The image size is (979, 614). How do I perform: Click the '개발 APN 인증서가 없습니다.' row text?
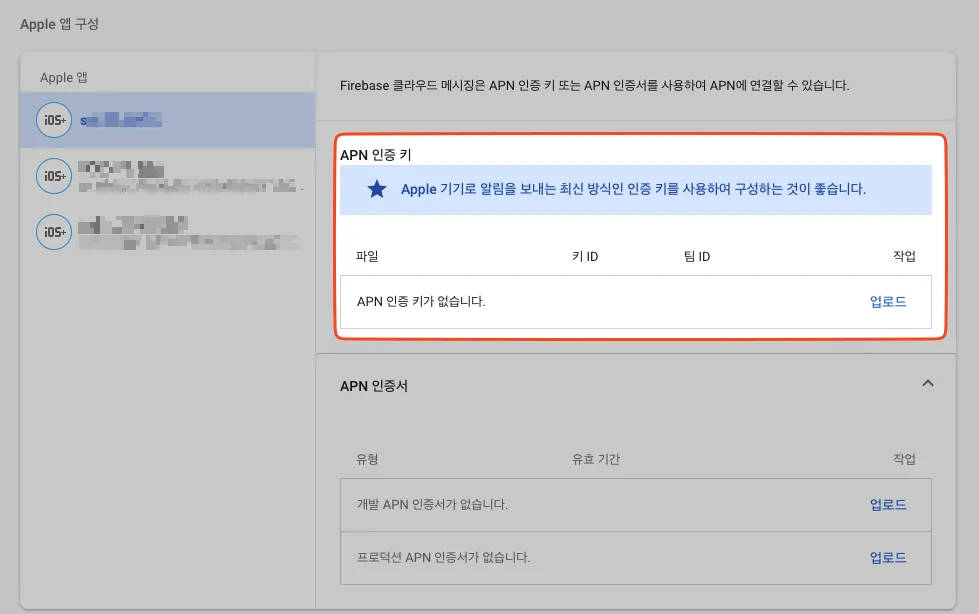(x=432, y=505)
